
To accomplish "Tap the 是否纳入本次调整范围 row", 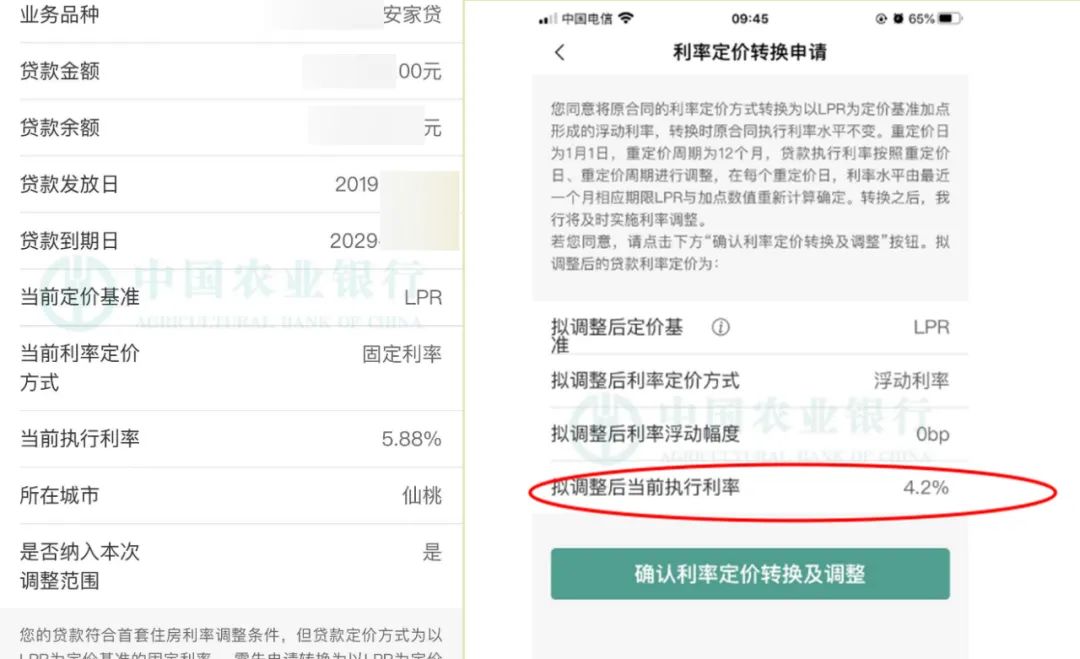I will [230, 566].
